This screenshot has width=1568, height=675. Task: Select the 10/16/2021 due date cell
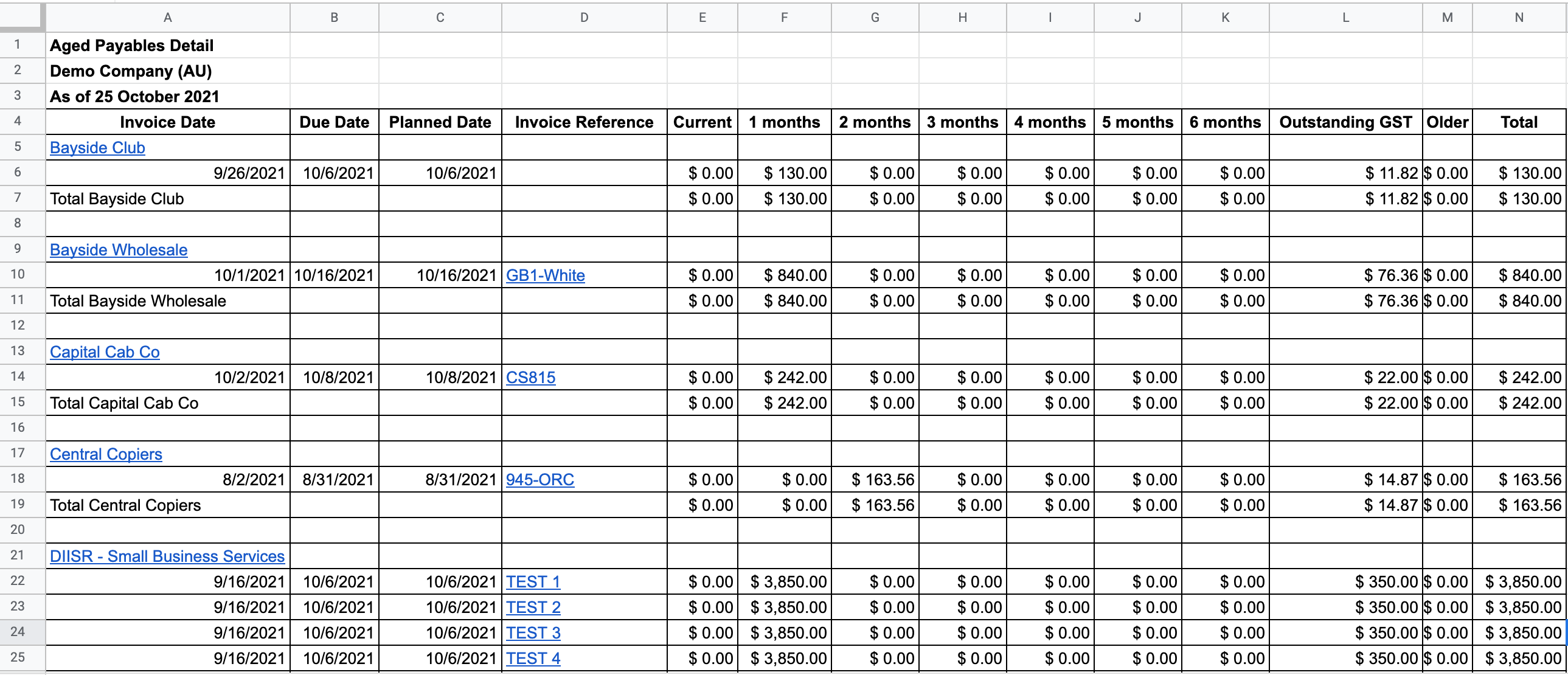point(335,275)
